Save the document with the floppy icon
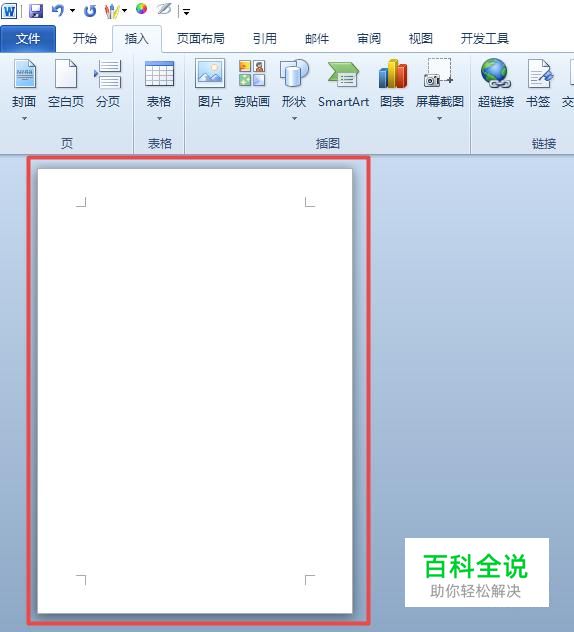 click(36, 11)
